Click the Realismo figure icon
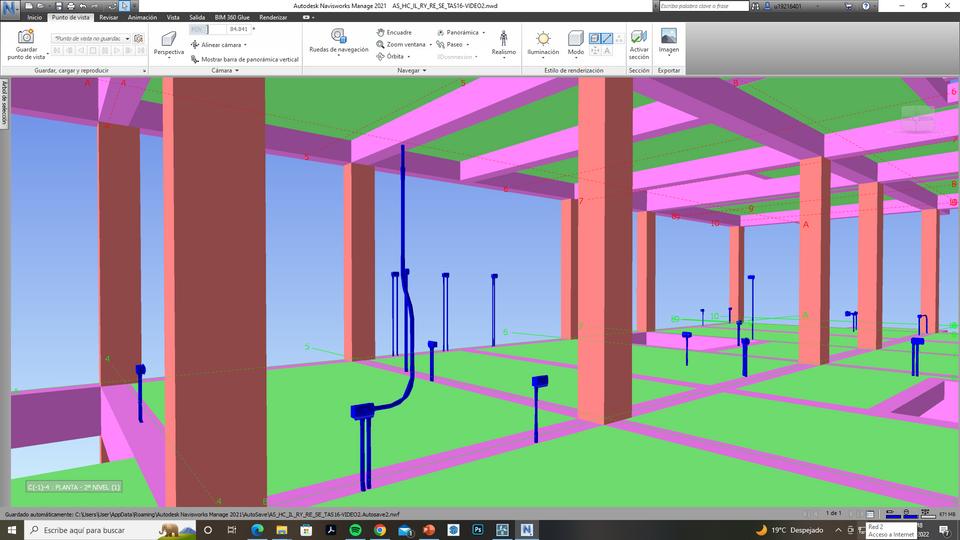 [x=503, y=39]
